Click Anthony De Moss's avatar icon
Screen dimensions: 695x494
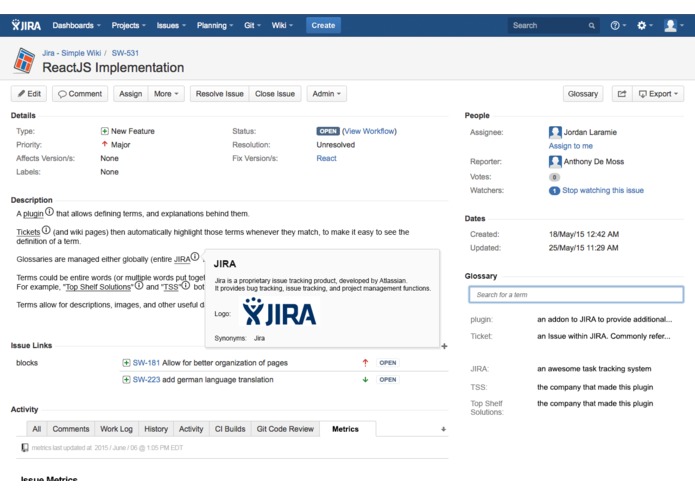pos(555,161)
